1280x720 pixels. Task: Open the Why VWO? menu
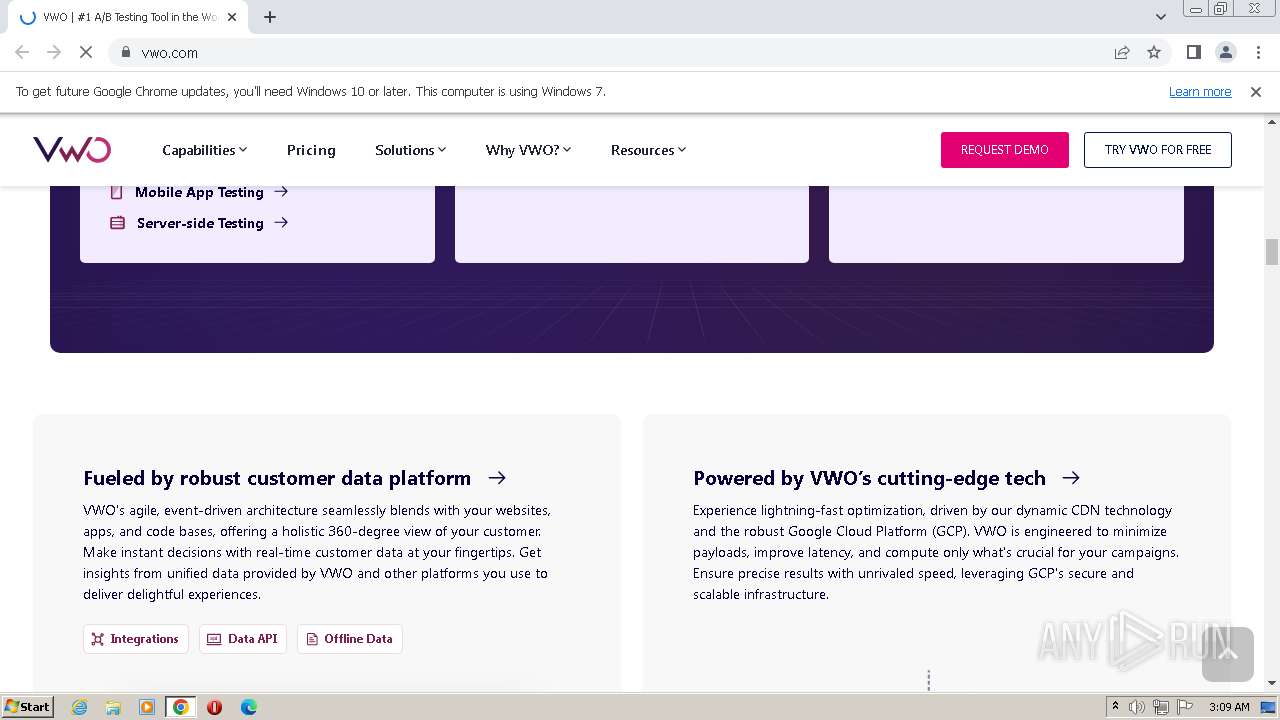528,150
